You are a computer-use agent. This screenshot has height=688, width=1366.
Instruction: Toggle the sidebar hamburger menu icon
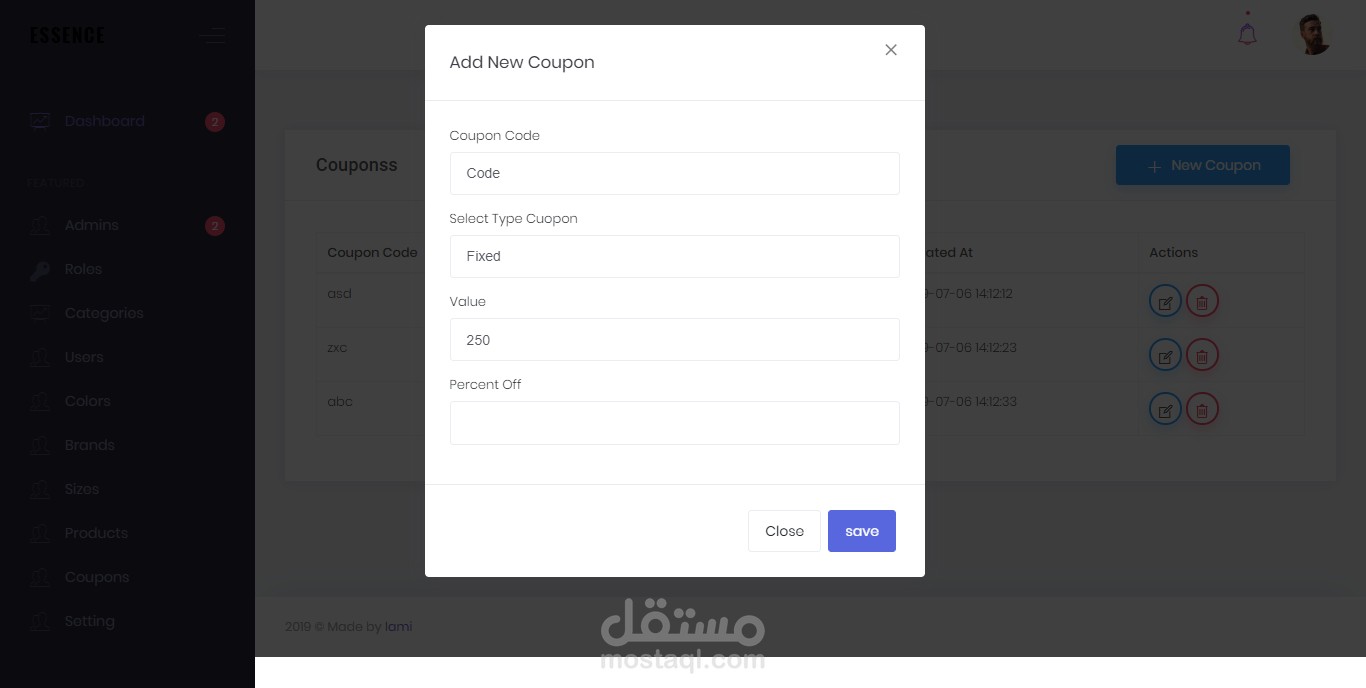[x=211, y=37]
